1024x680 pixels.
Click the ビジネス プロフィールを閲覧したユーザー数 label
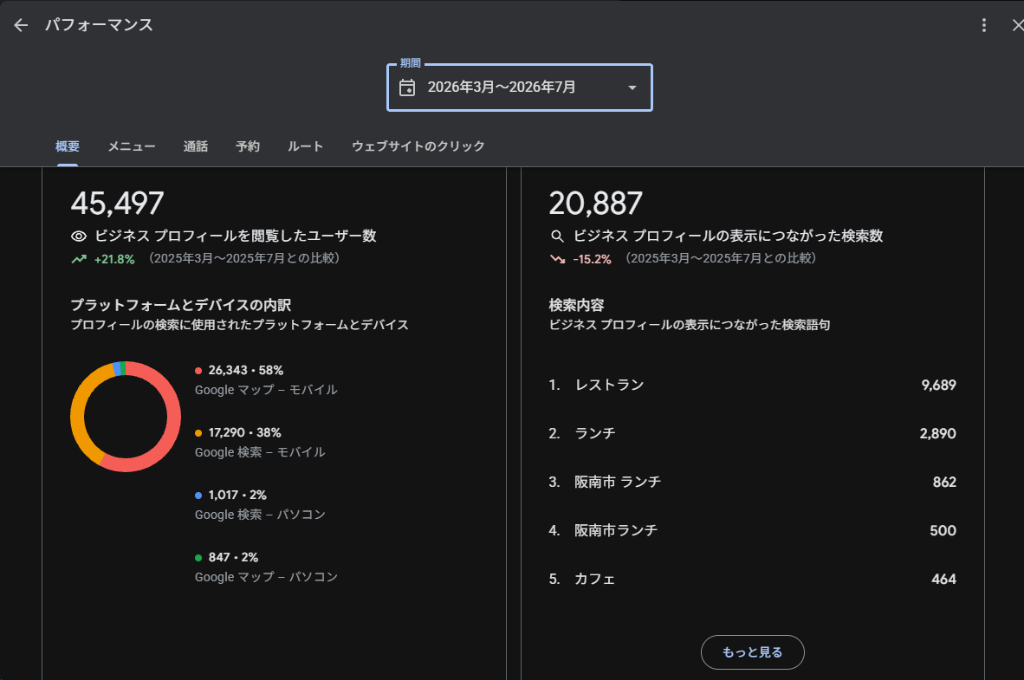[236, 236]
